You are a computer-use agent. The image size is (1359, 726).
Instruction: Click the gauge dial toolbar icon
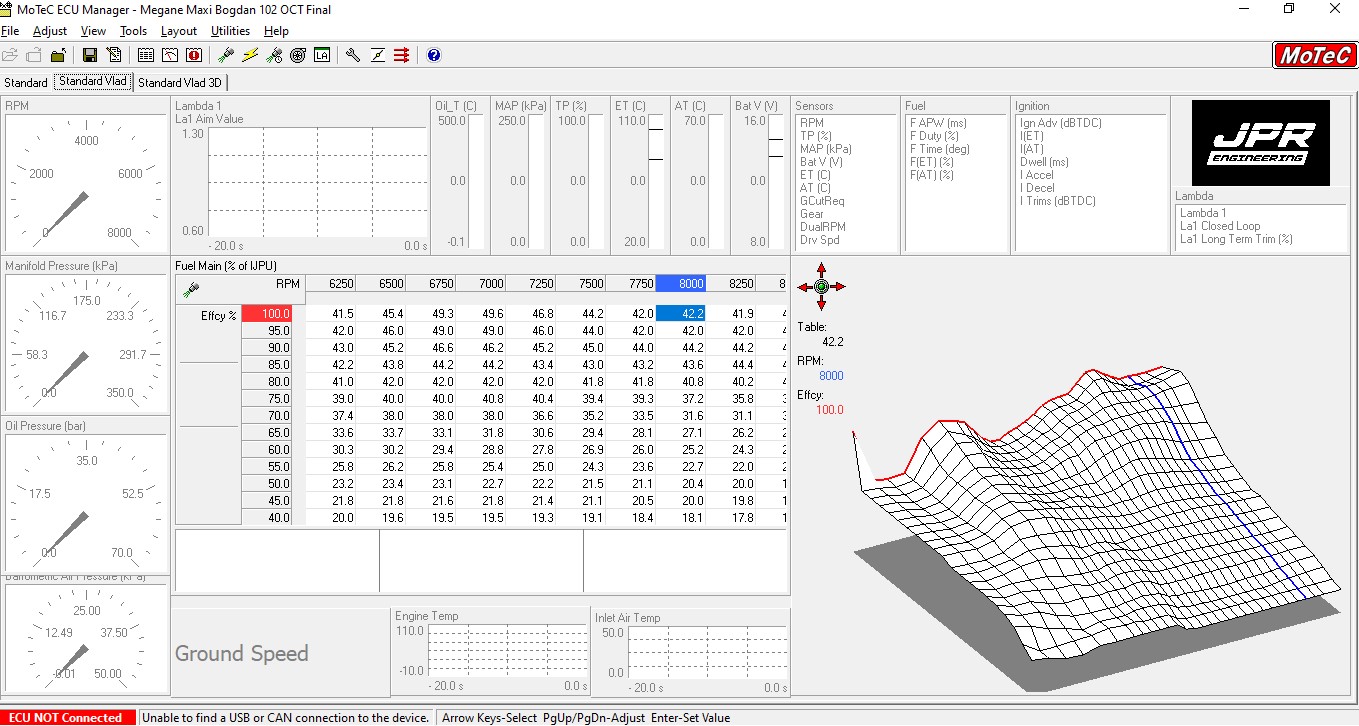click(170, 55)
